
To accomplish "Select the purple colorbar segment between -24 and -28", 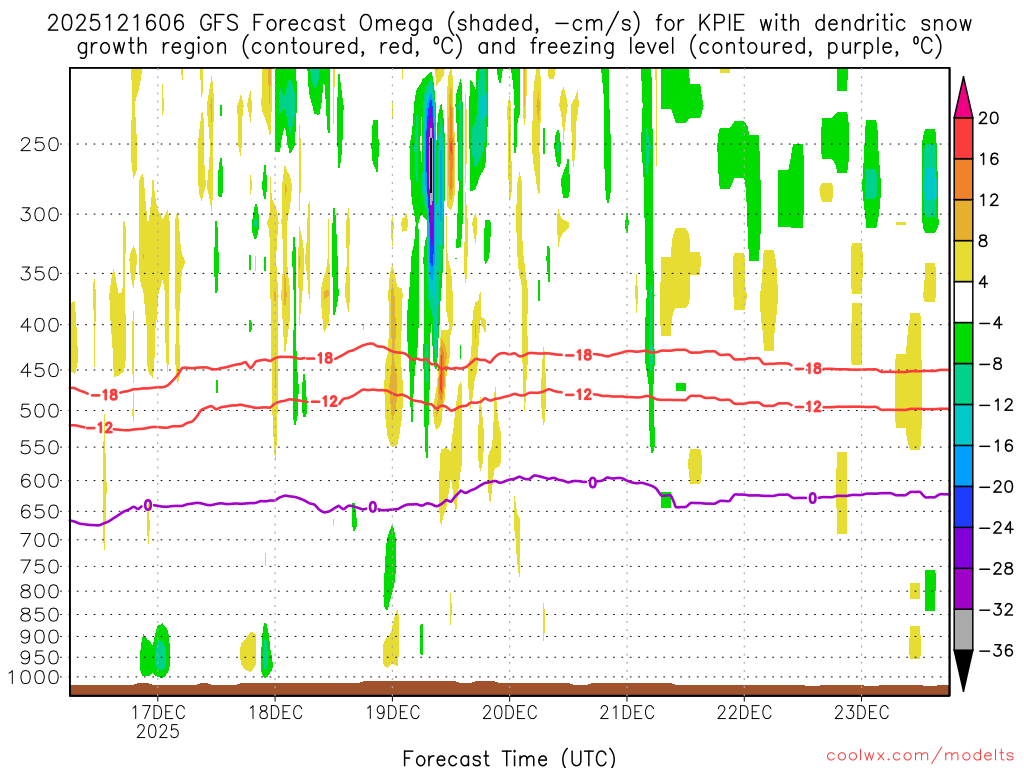I will point(965,547).
